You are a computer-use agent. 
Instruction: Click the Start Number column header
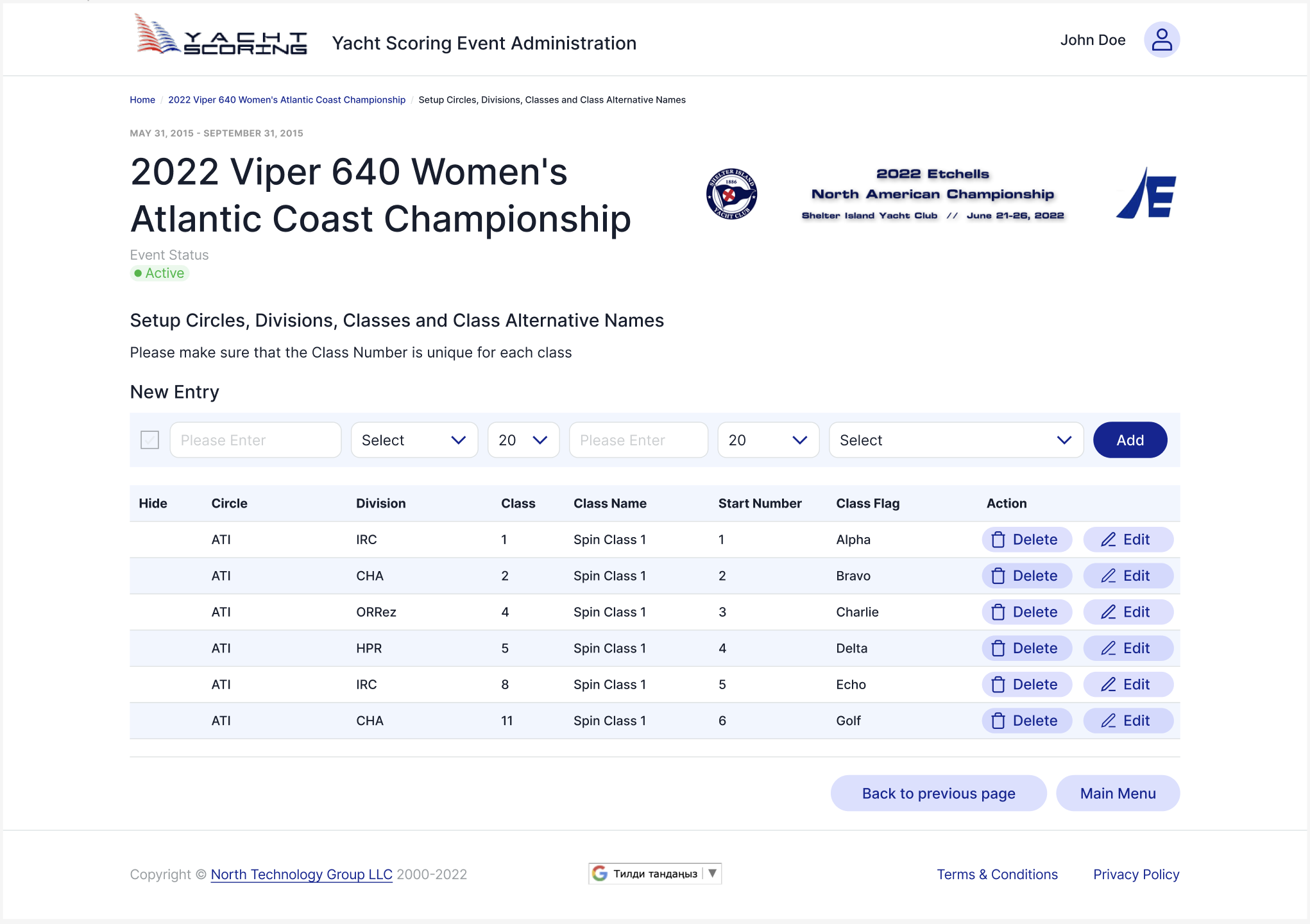pyautogui.click(x=760, y=503)
